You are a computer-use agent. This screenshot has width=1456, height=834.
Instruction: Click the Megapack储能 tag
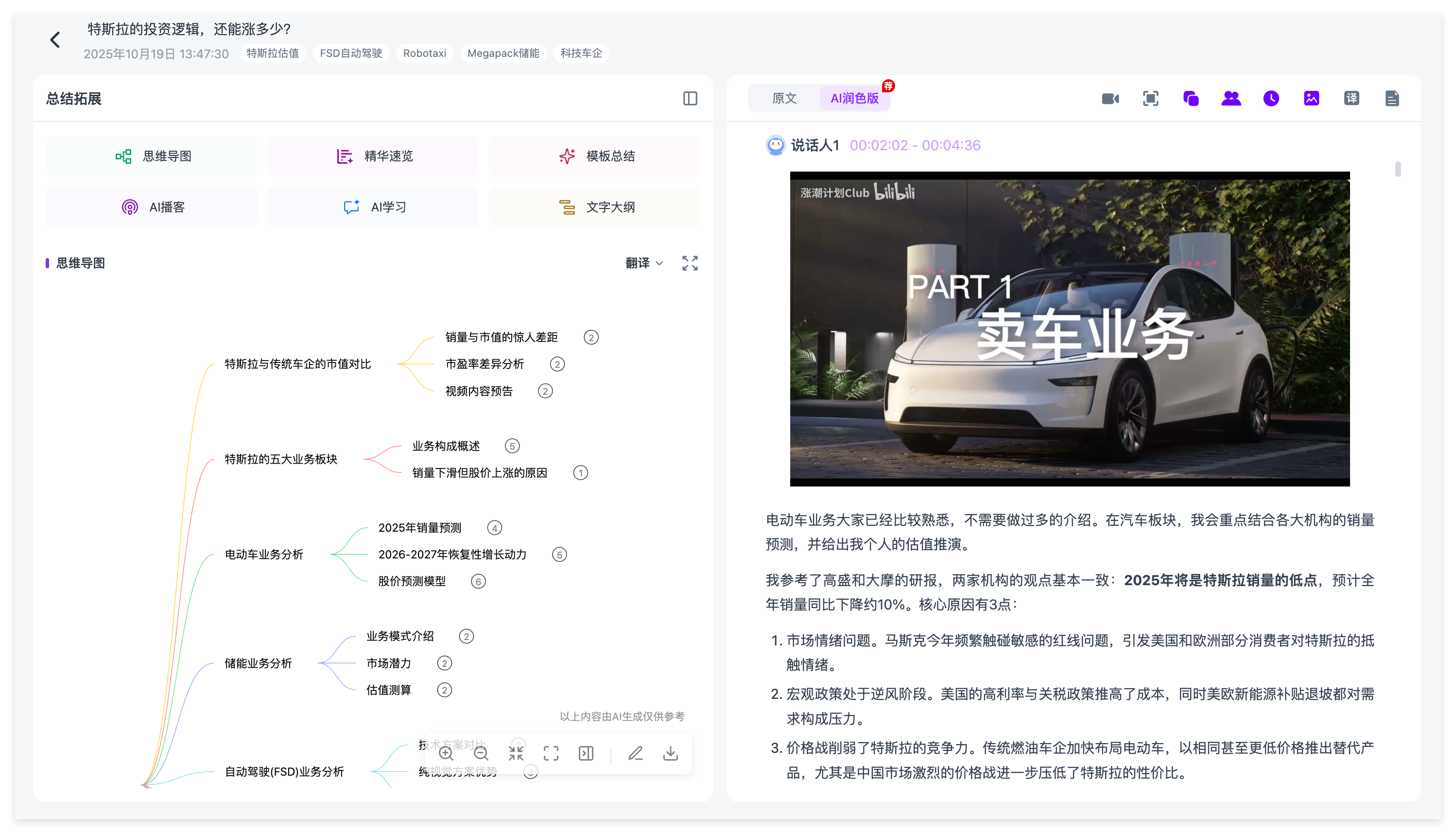click(503, 53)
